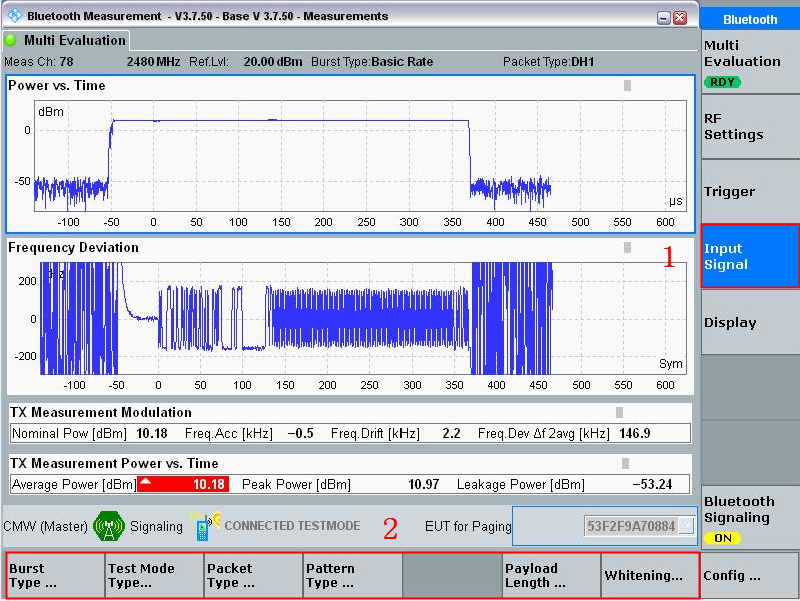Click the Power vs. Time graph
Viewport: 800px width, 601px height.
tap(360, 156)
